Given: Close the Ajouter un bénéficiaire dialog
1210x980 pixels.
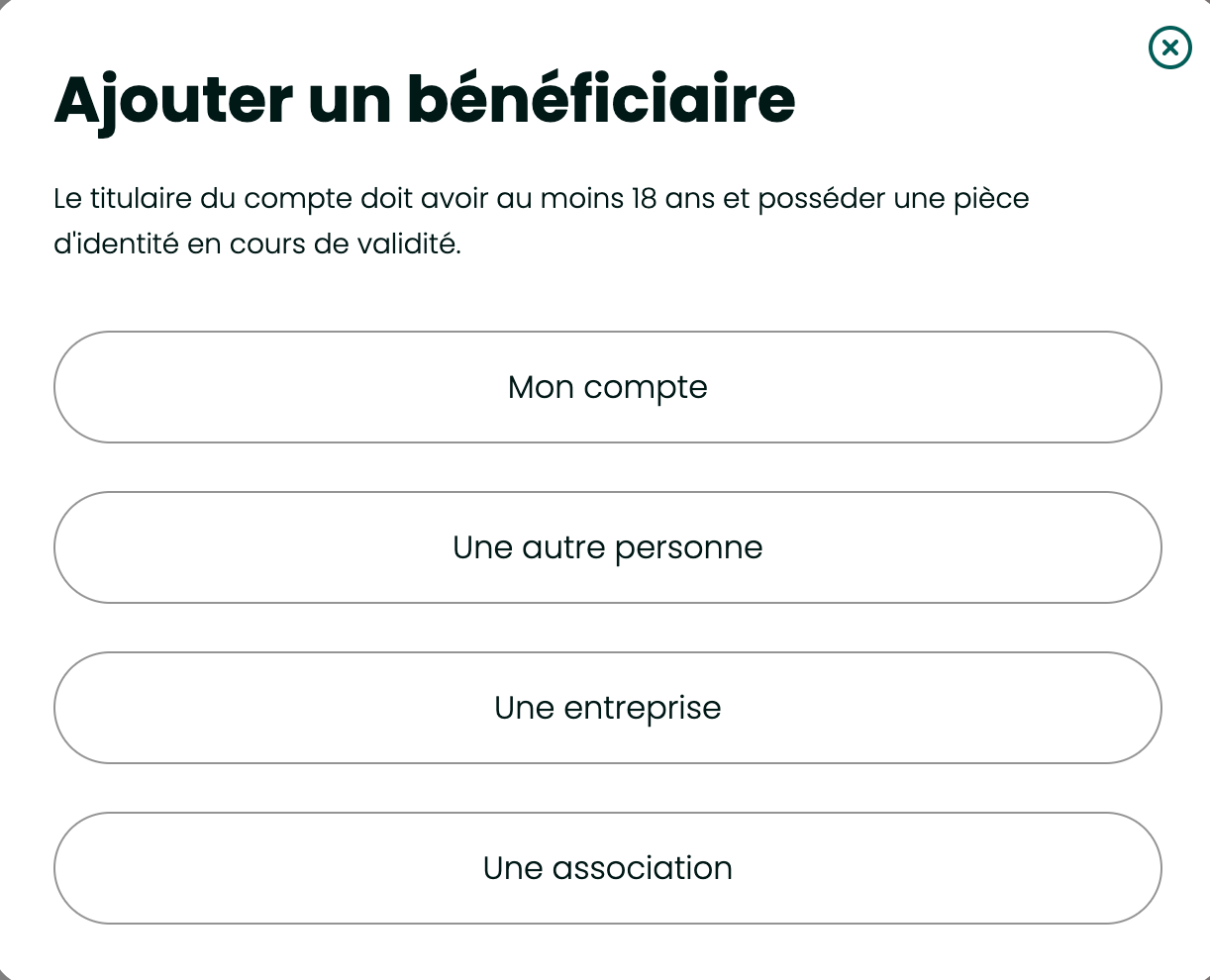Looking at the screenshot, I should point(1169,48).
